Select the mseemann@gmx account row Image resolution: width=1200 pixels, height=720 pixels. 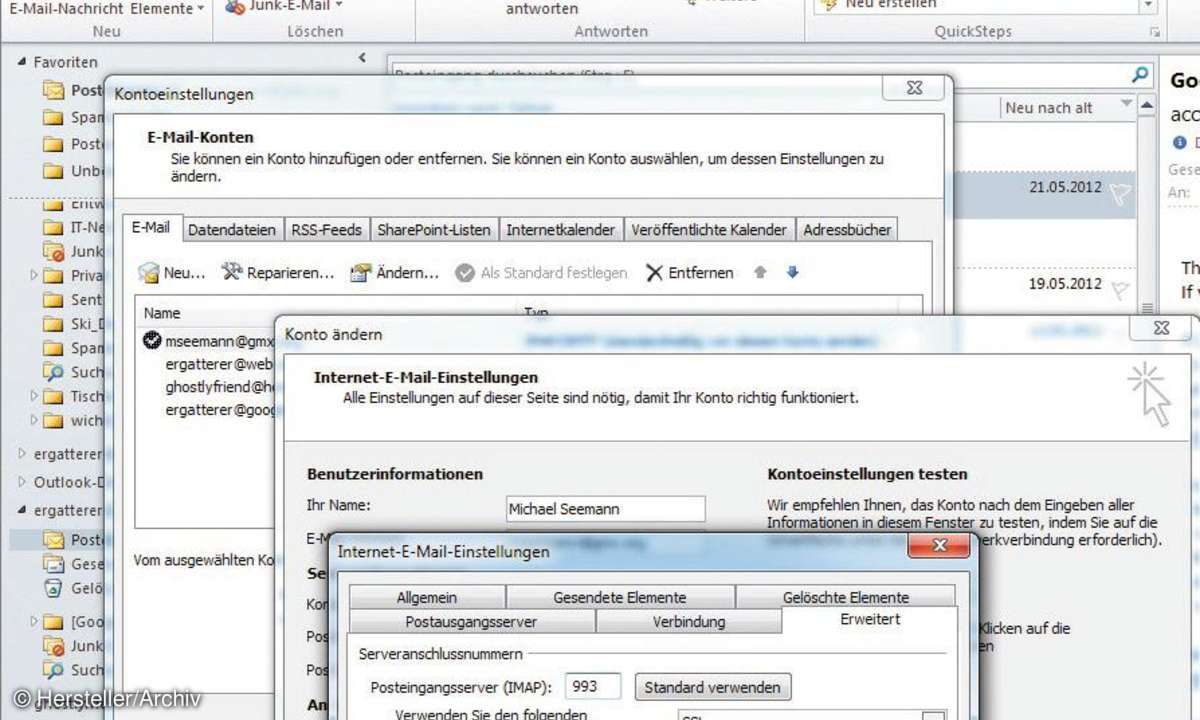pos(209,340)
